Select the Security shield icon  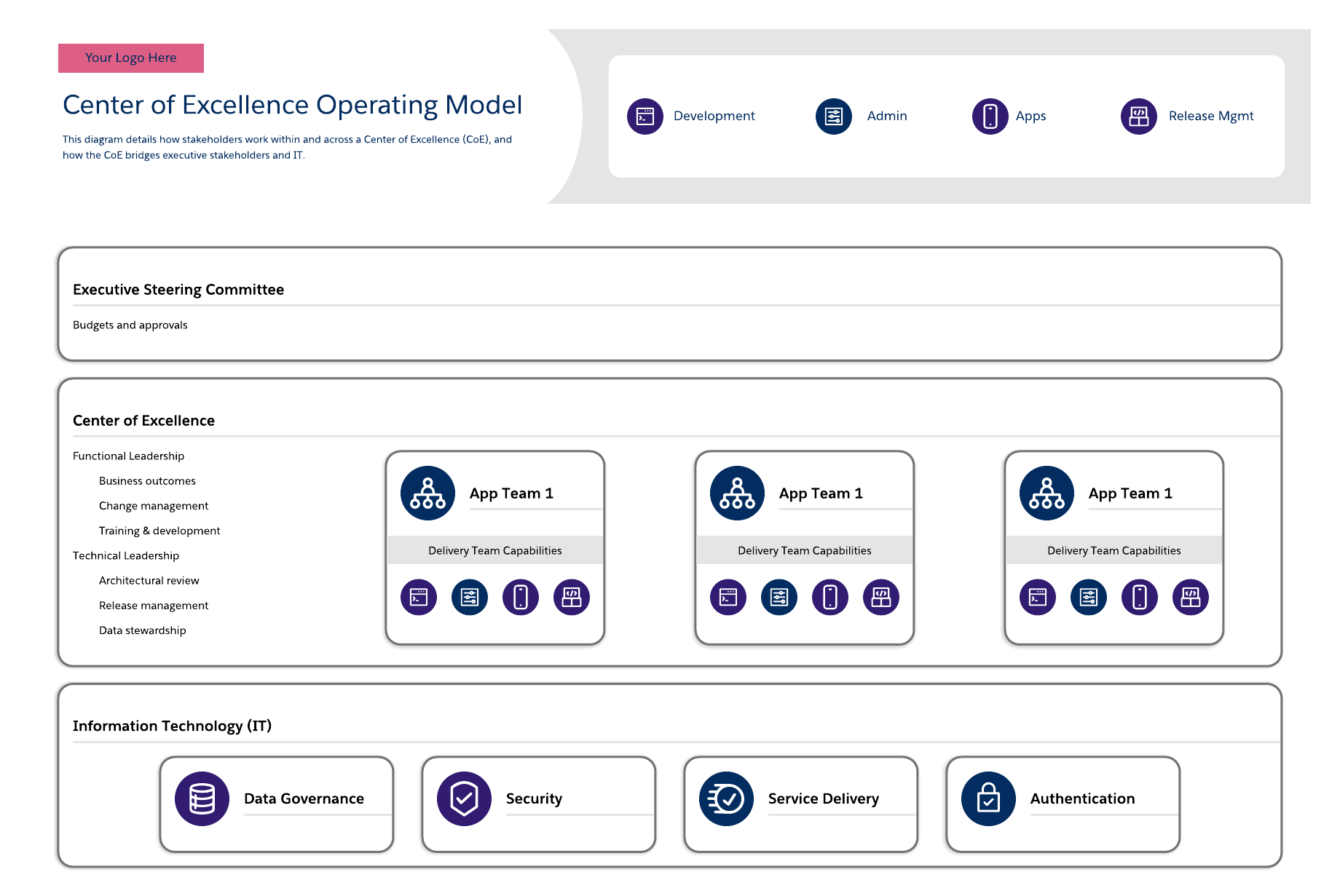[464, 798]
